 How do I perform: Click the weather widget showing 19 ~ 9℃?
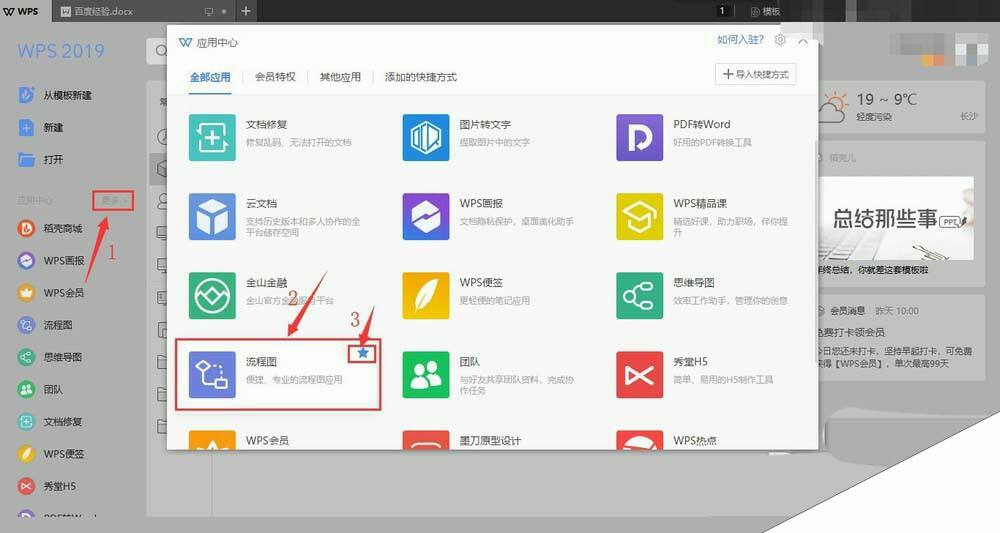(899, 107)
